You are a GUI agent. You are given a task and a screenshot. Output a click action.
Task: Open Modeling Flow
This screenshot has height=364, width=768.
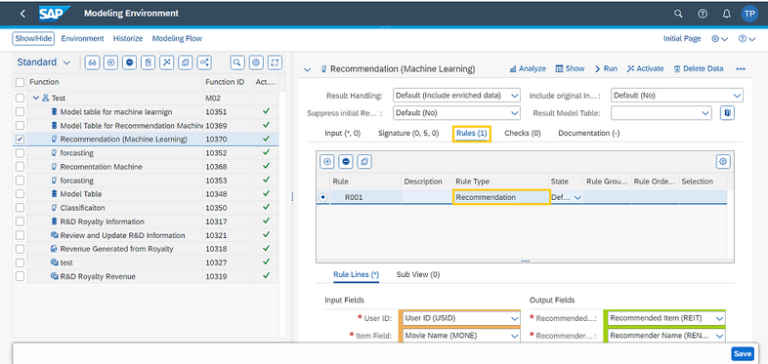[177, 38]
